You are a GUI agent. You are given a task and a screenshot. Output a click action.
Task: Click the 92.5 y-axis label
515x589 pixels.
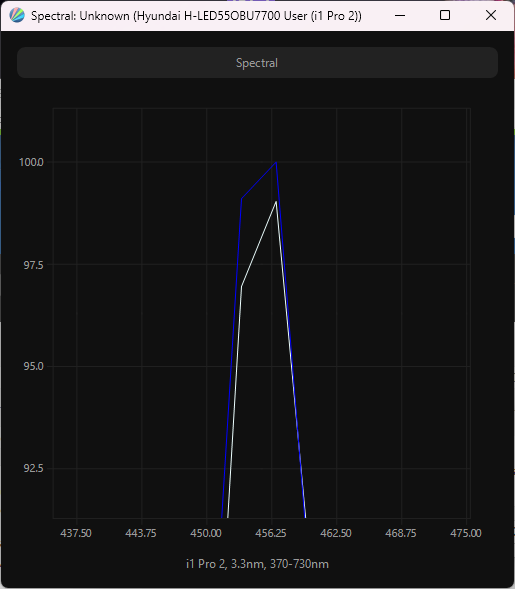(x=33, y=468)
